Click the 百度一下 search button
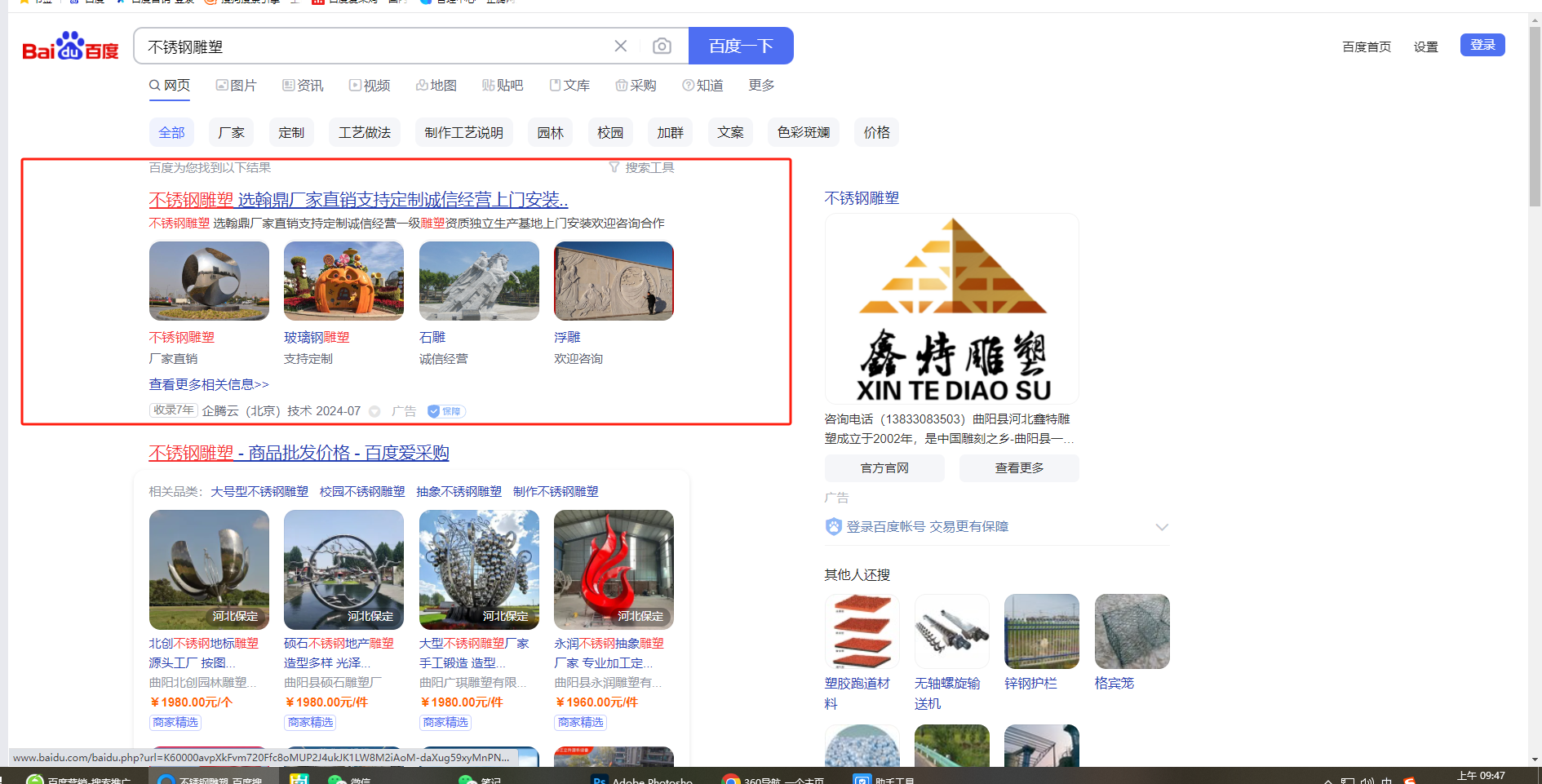Viewport: 1542px width, 784px height. point(741,46)
